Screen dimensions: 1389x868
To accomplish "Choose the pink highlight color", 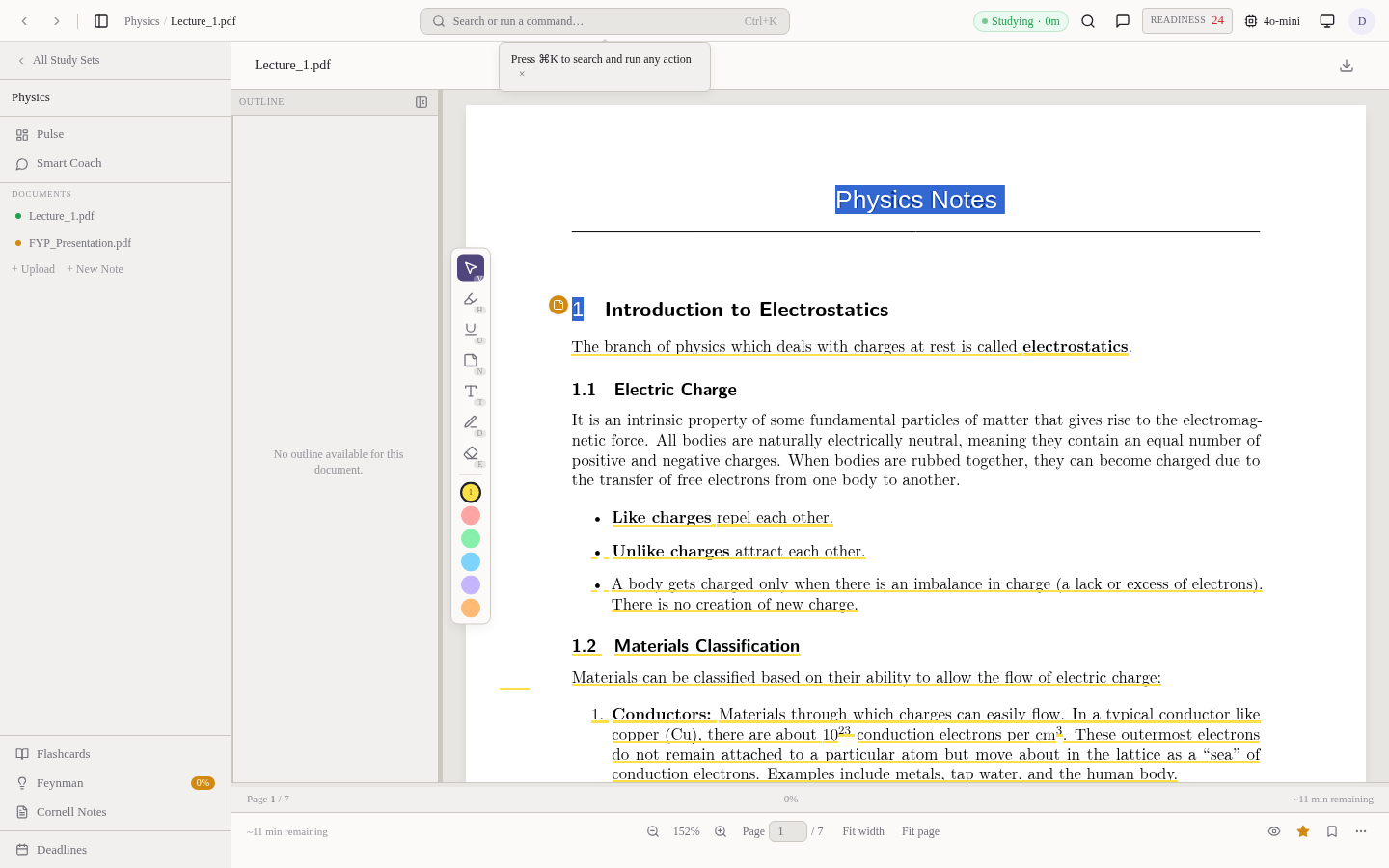I will (471, 516).
